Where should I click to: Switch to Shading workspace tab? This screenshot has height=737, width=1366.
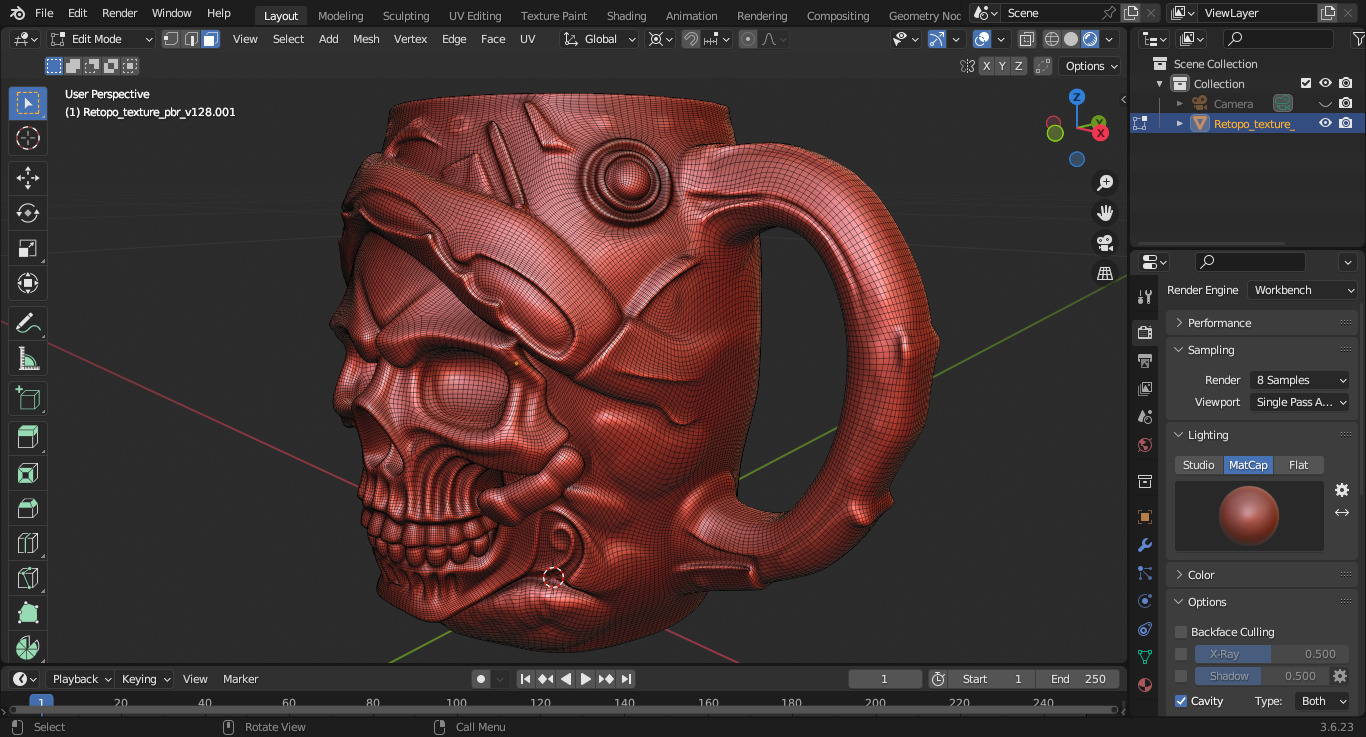pos(626,16)
